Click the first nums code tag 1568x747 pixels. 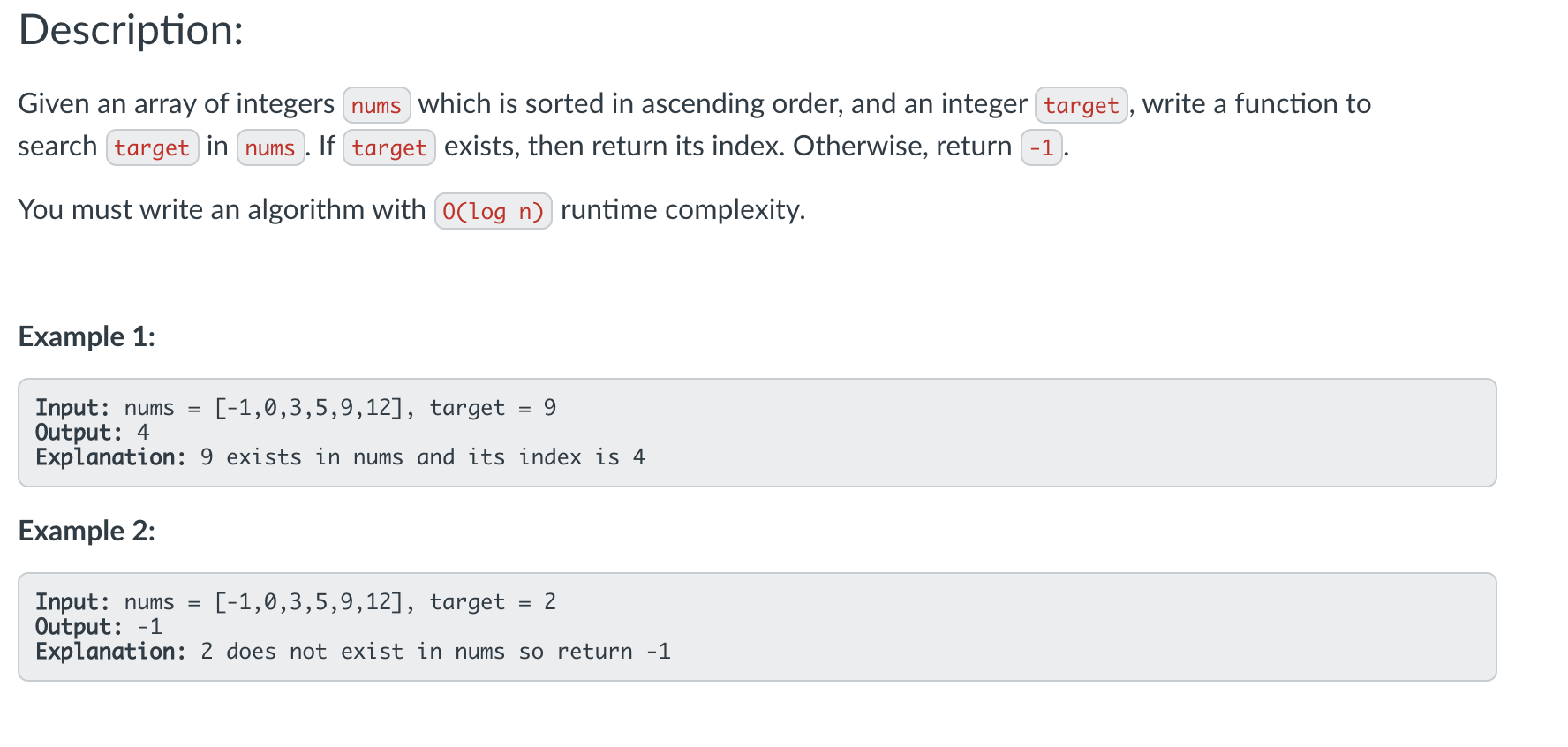[x=376, y=105]
